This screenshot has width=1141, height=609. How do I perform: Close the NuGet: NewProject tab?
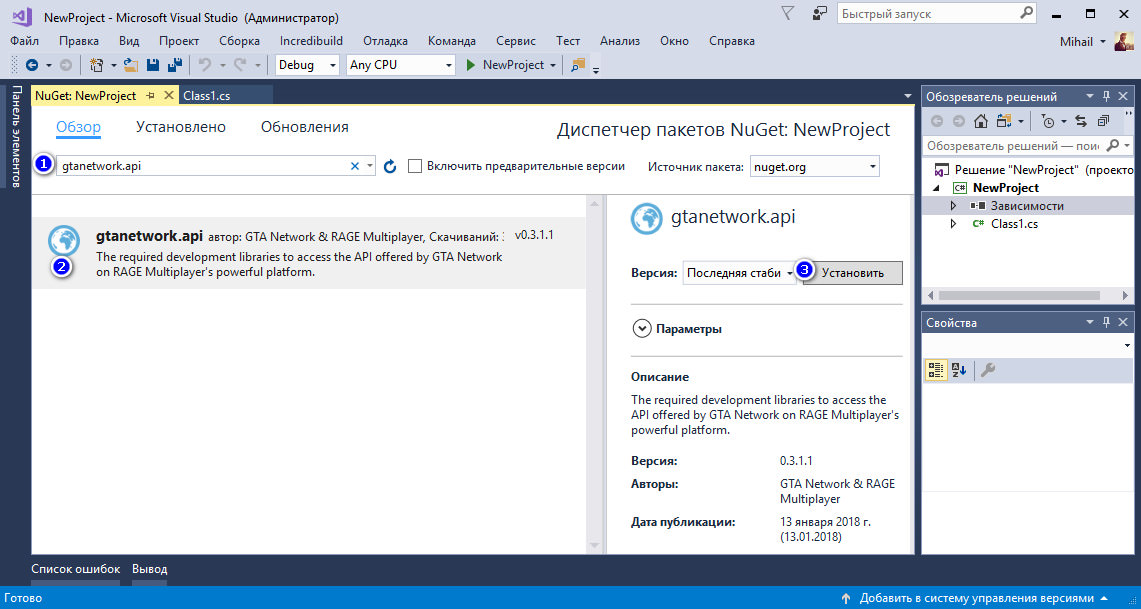tap(168, 95)
